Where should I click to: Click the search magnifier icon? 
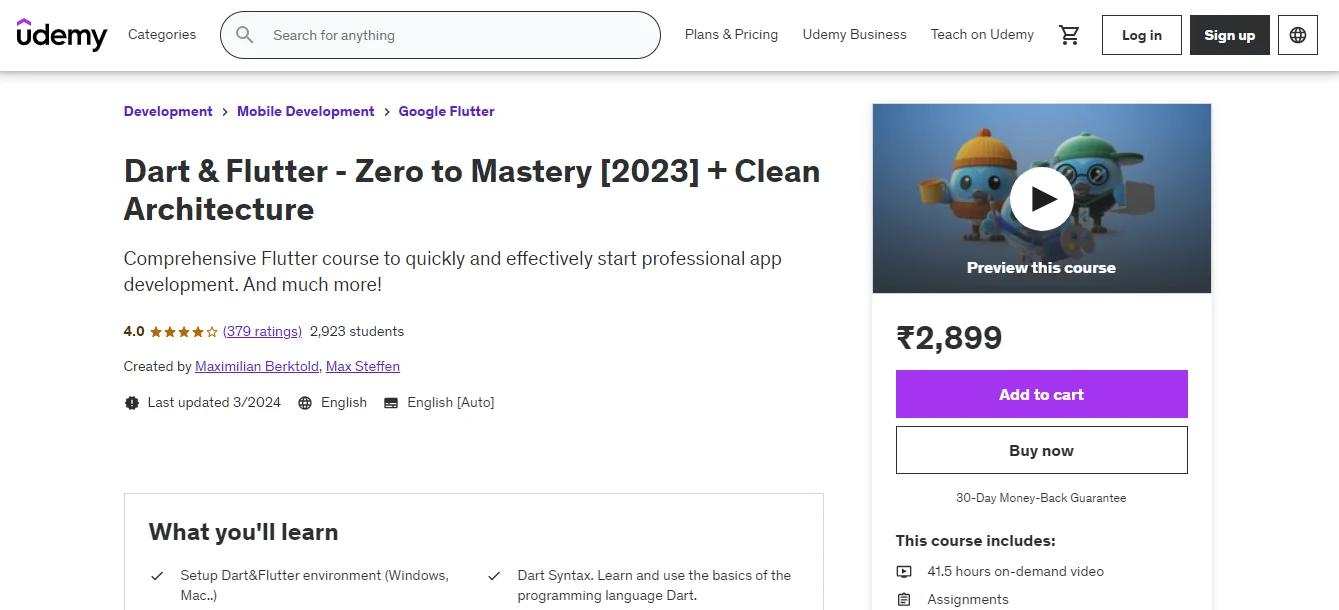(x=243, y=34)
